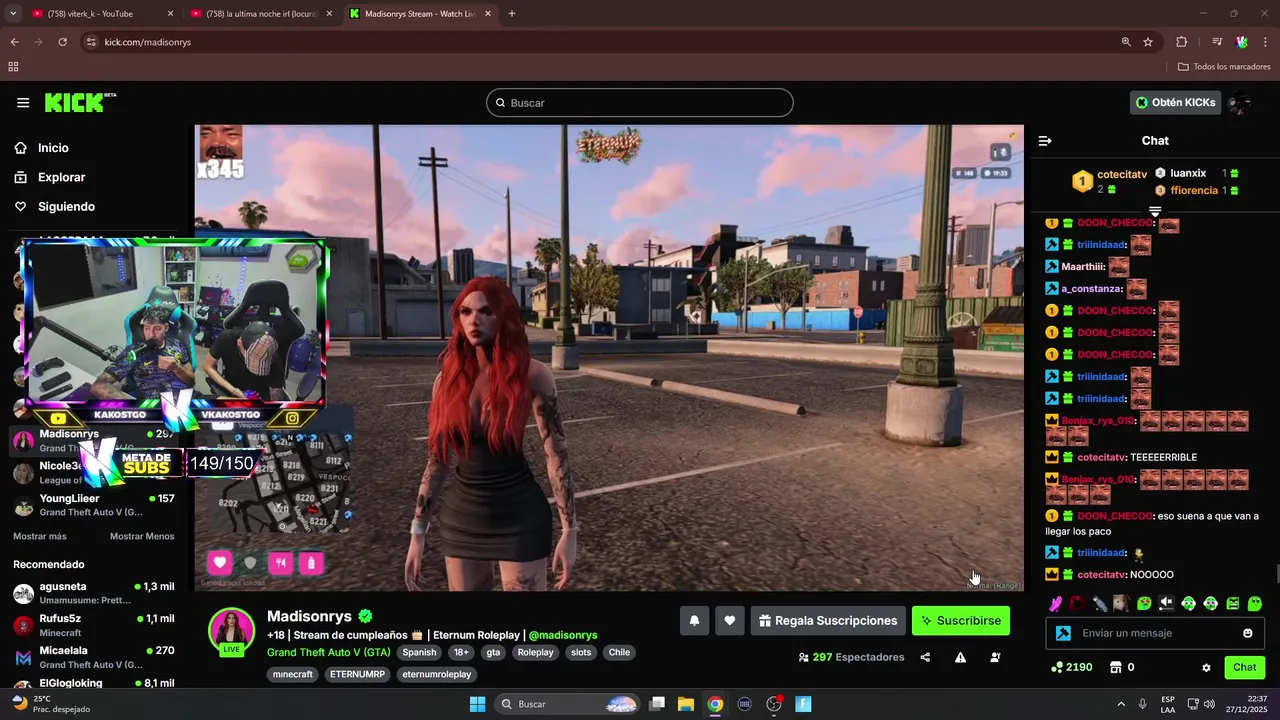Click the 2190 channel points balance
Screen dimensions: 1280x720
[1071, 667]
